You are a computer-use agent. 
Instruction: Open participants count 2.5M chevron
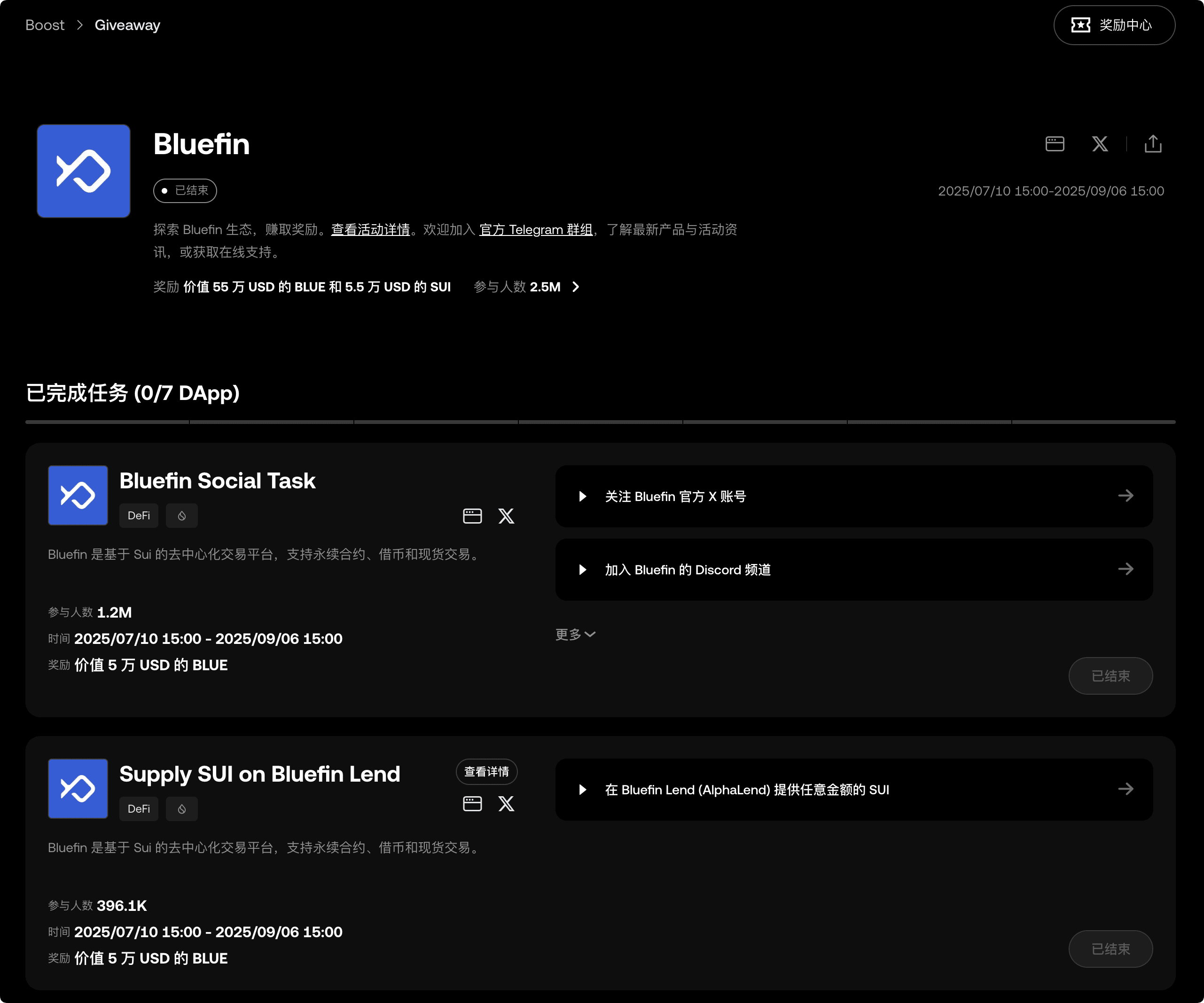[x=576, y=287]
